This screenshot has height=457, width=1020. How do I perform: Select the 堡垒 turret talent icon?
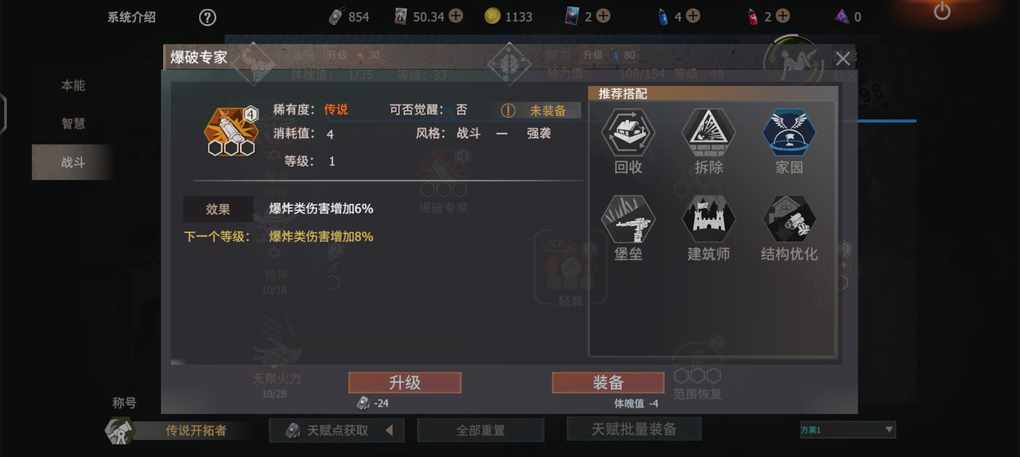[628, 219]
